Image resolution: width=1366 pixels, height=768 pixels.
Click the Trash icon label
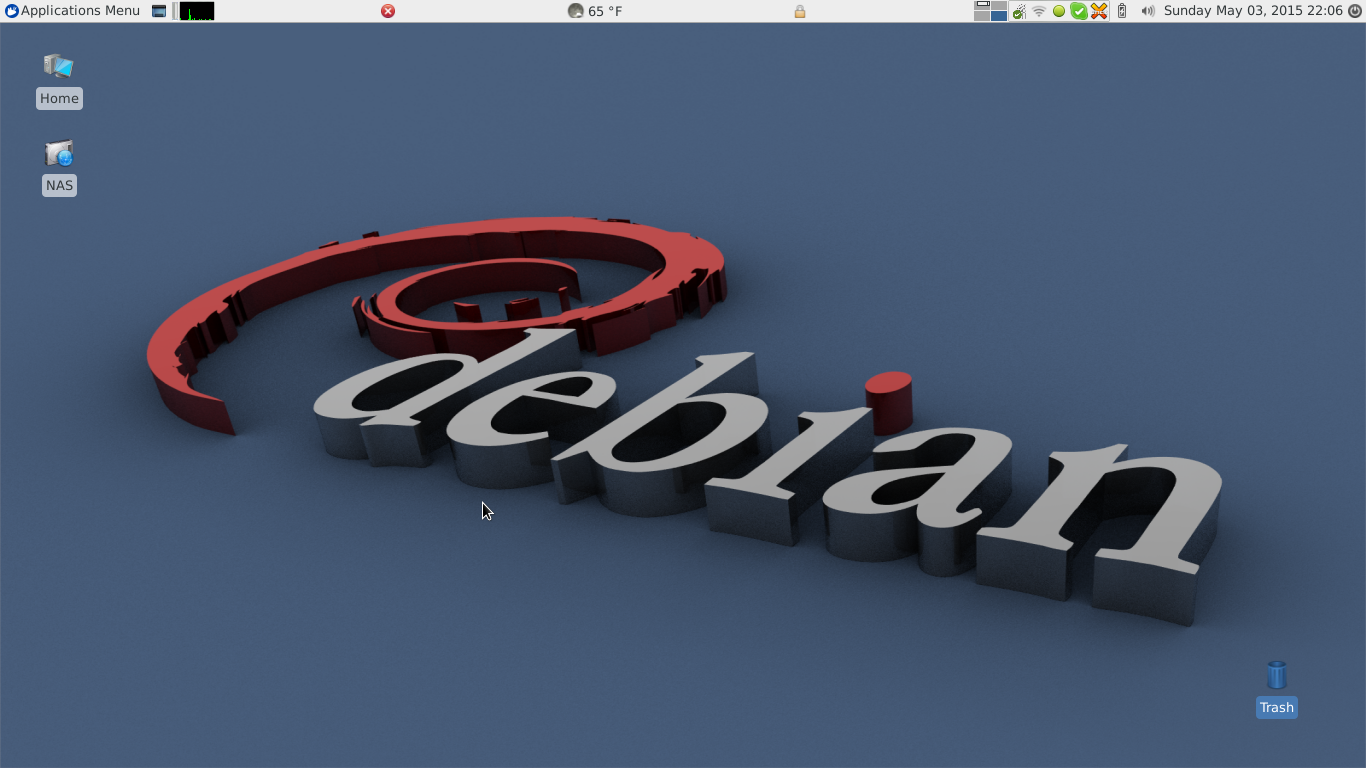pyautogui.click(x=1277, y=707)
